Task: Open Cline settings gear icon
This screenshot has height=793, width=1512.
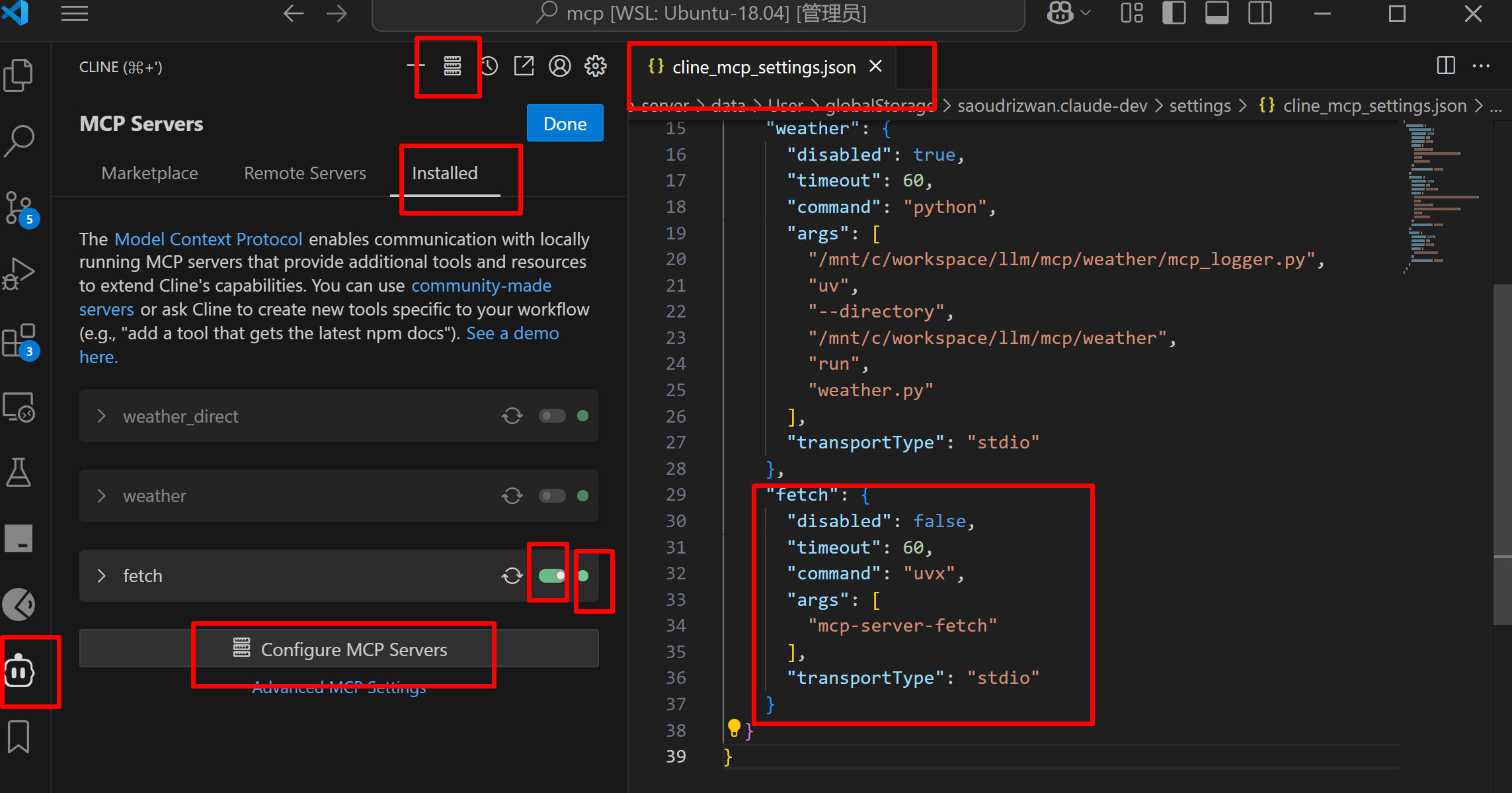Action: pyautogui.click(x=595, y=66)
